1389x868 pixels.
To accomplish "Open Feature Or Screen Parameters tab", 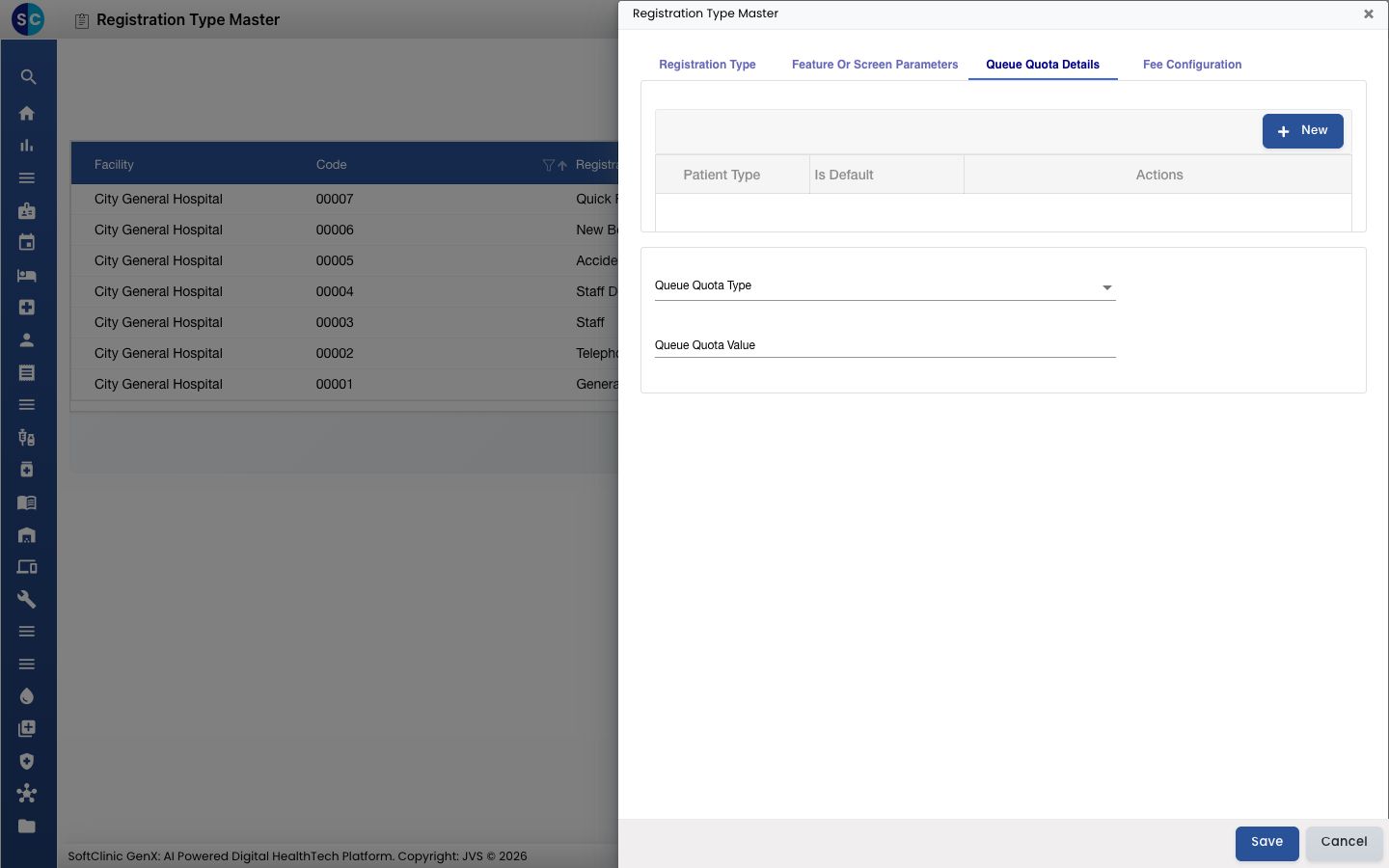I will point(875,65).
